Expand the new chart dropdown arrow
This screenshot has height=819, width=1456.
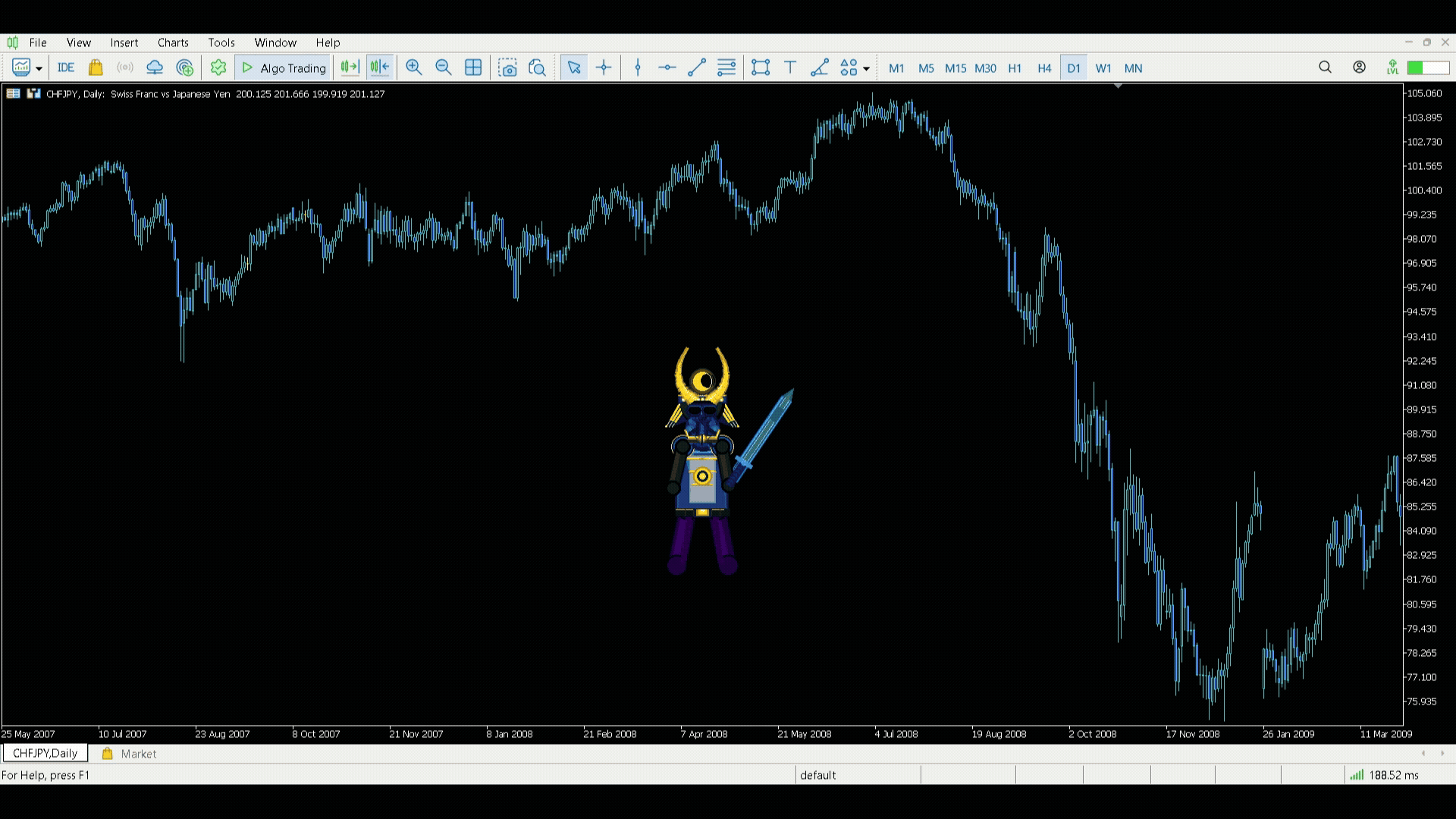coord(39,69)
